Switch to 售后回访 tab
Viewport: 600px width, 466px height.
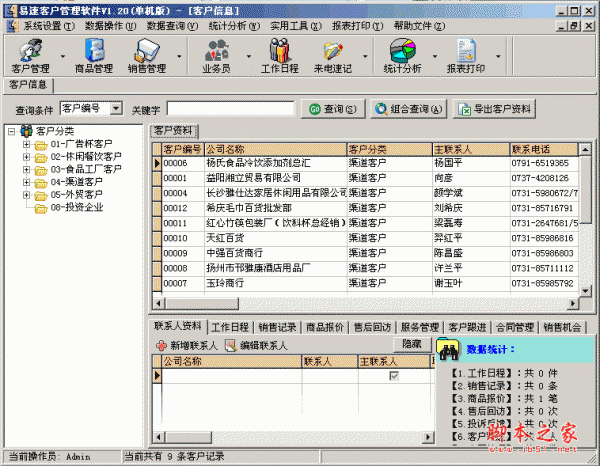372,328
